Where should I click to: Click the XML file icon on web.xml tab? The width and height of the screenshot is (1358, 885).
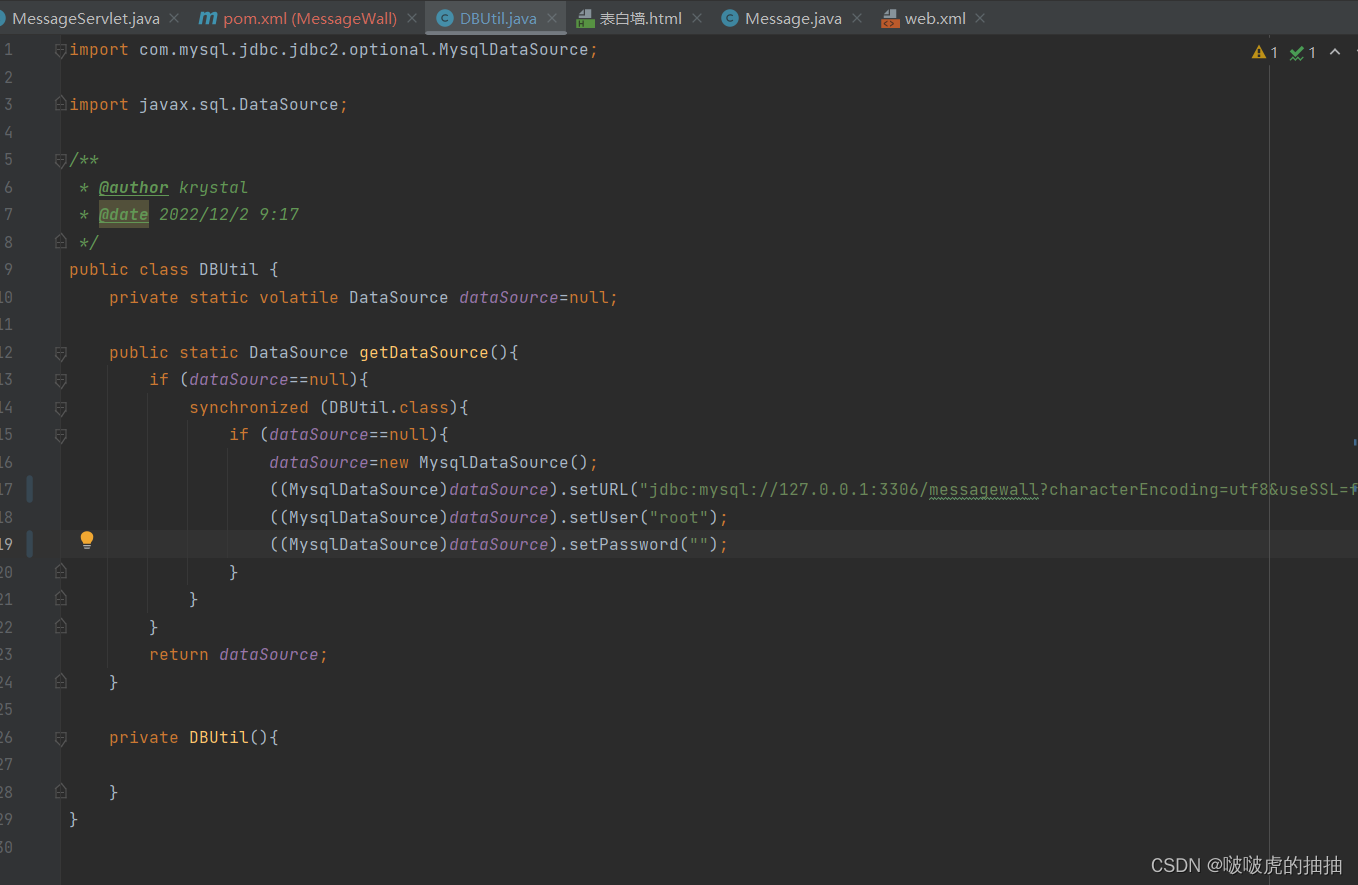890,18
